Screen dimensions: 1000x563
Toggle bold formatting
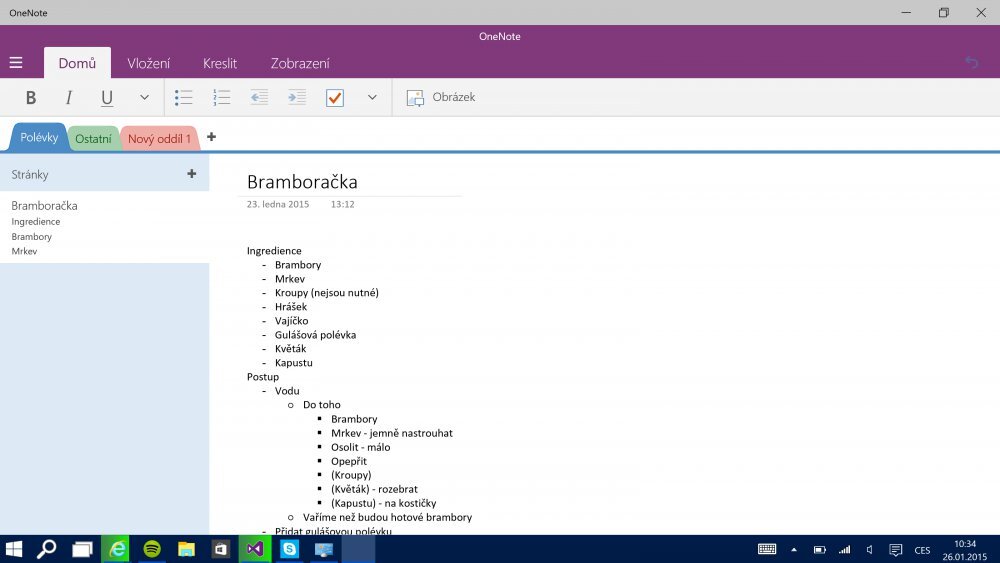(31, 98)
